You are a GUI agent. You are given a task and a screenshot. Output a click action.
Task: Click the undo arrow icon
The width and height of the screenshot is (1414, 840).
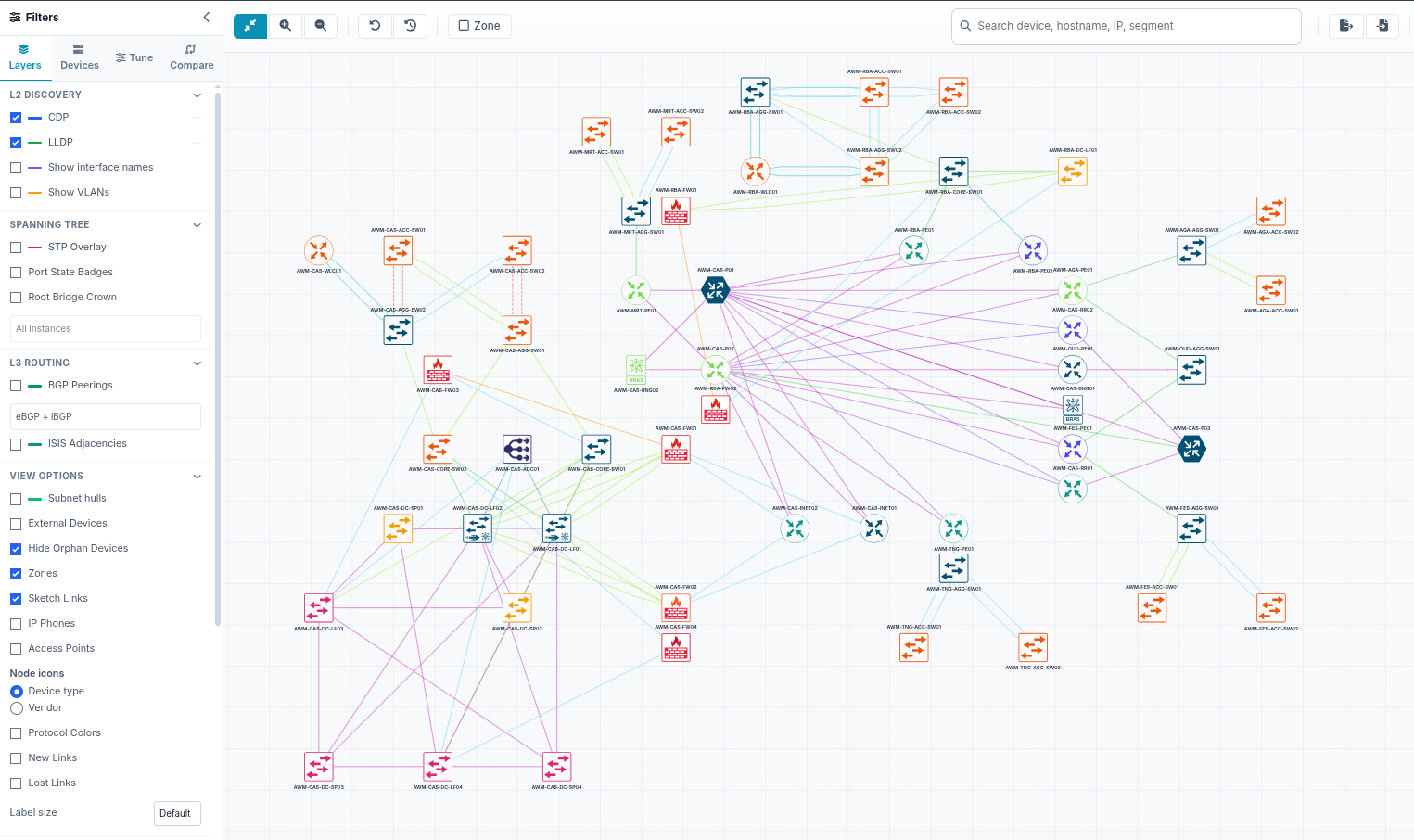pyautogui.click(x=375, y=26)
